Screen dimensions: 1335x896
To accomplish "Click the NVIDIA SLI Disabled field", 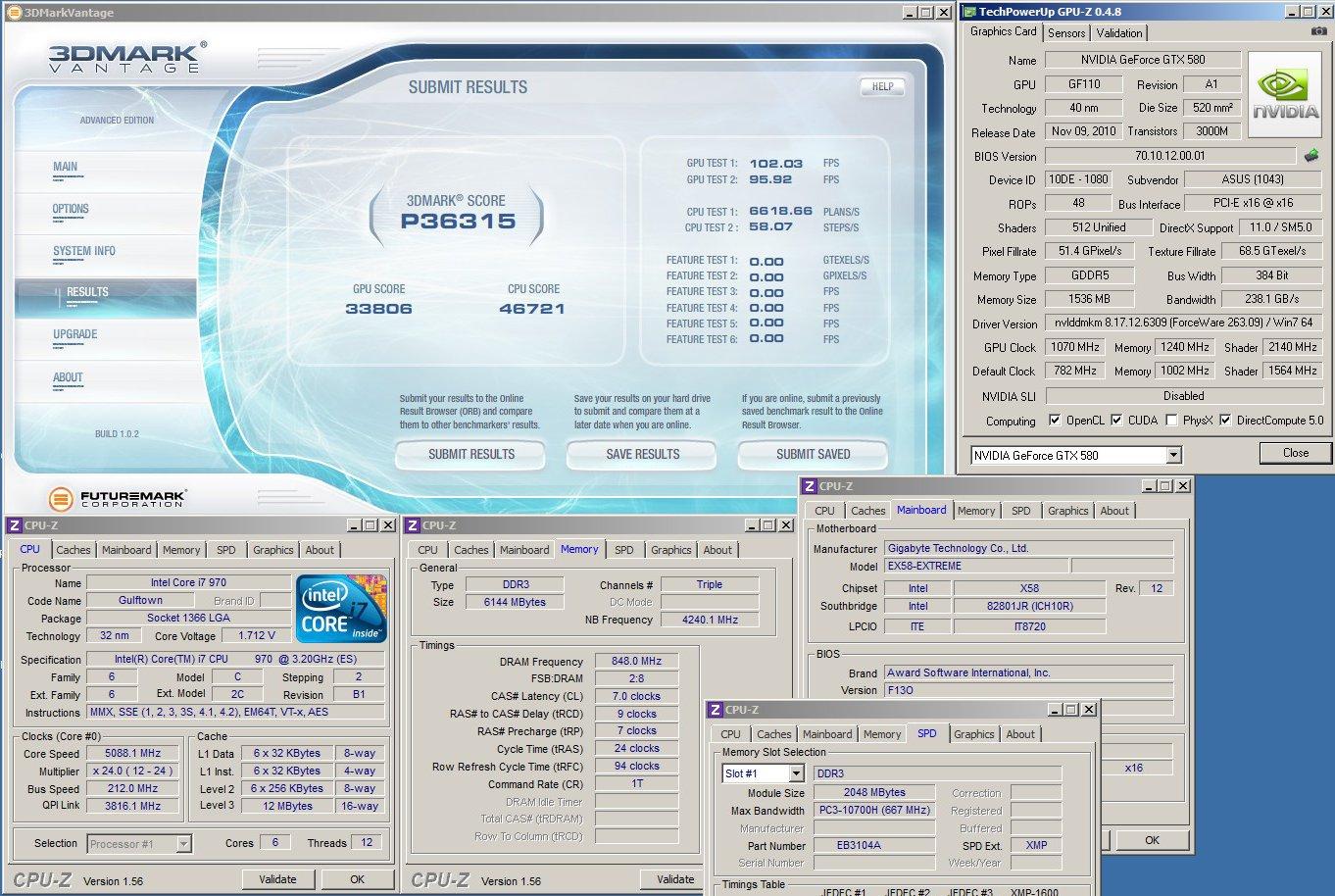I will coord(1184,396).
